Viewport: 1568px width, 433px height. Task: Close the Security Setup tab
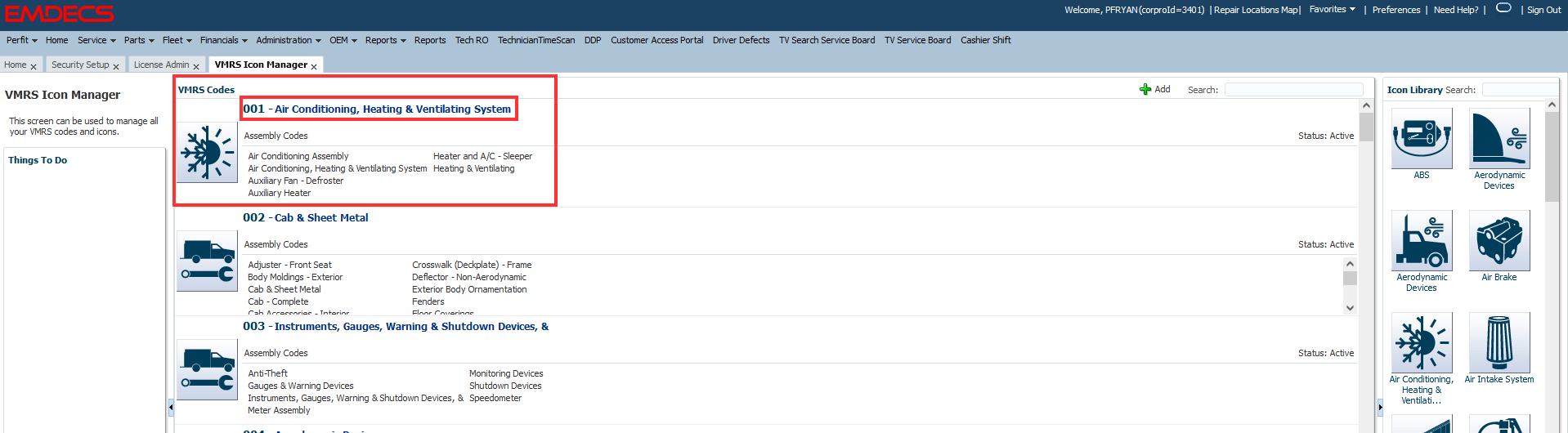coord(116,67)
